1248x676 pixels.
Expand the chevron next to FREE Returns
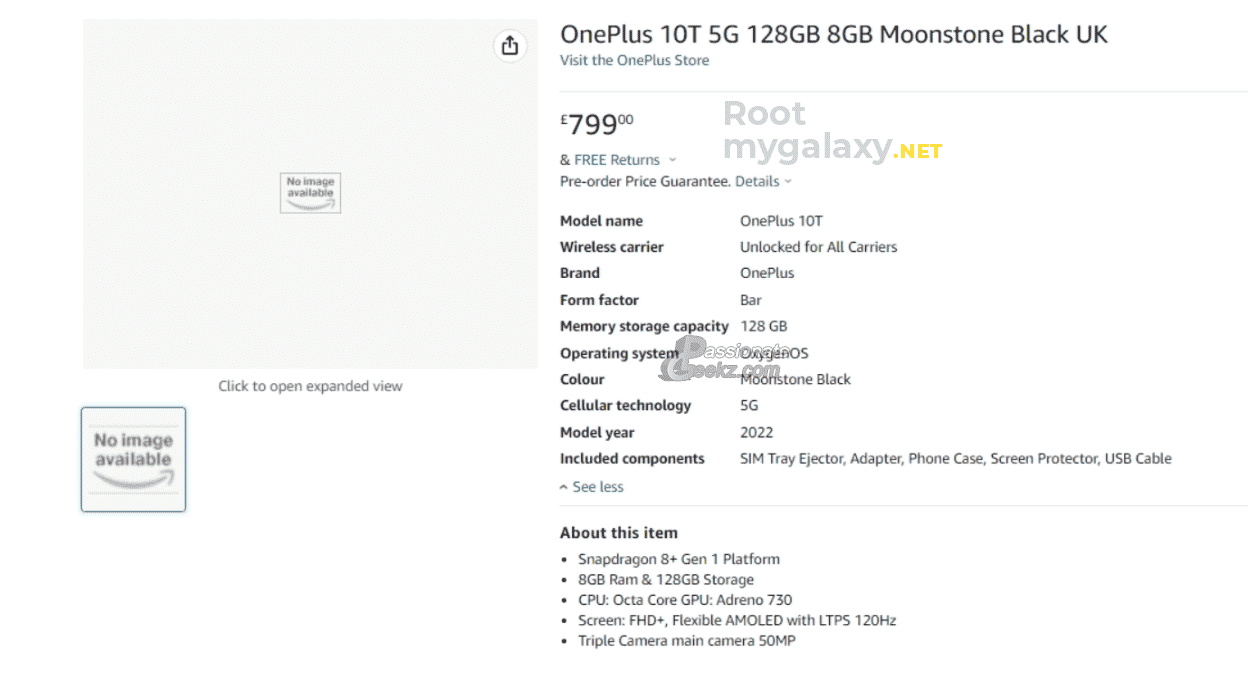(x=672, y=160)
